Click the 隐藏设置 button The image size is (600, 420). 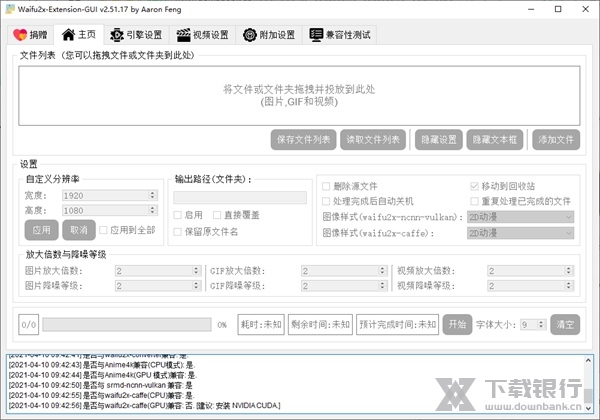click(x=439, y=140)
